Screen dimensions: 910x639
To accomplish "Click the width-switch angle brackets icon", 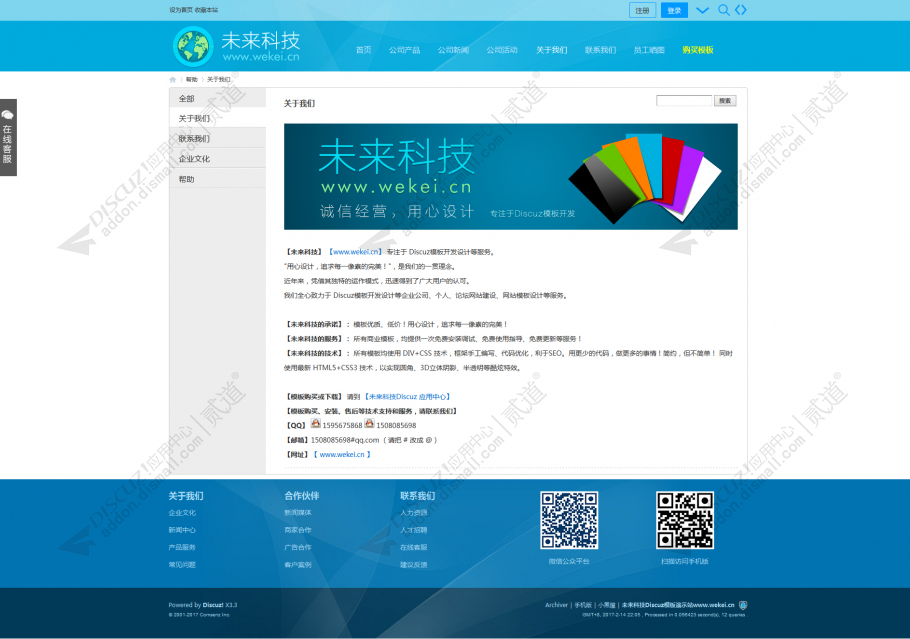I will click(741, 10).
